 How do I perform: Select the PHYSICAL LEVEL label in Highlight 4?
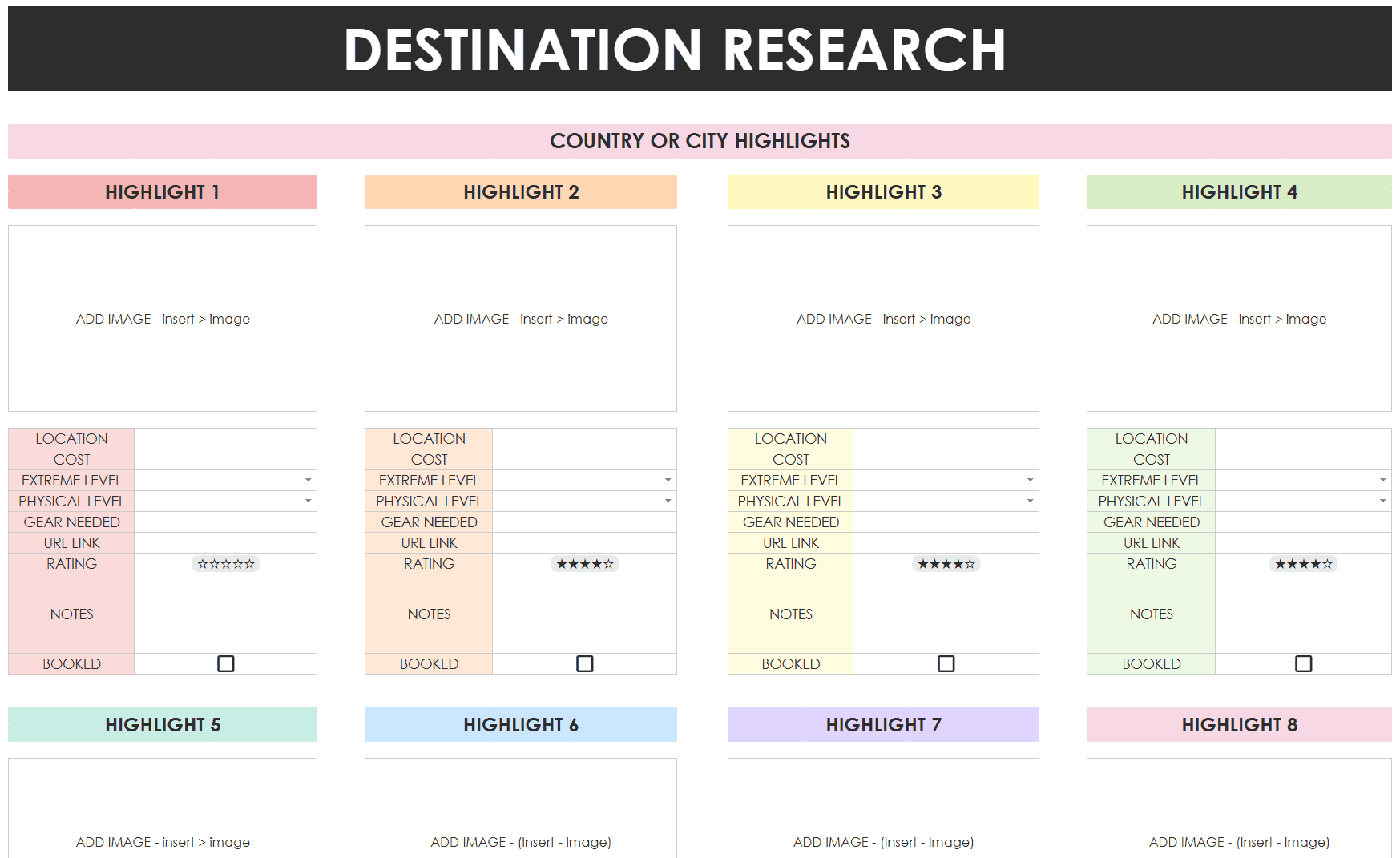[x=1152, y=501]
